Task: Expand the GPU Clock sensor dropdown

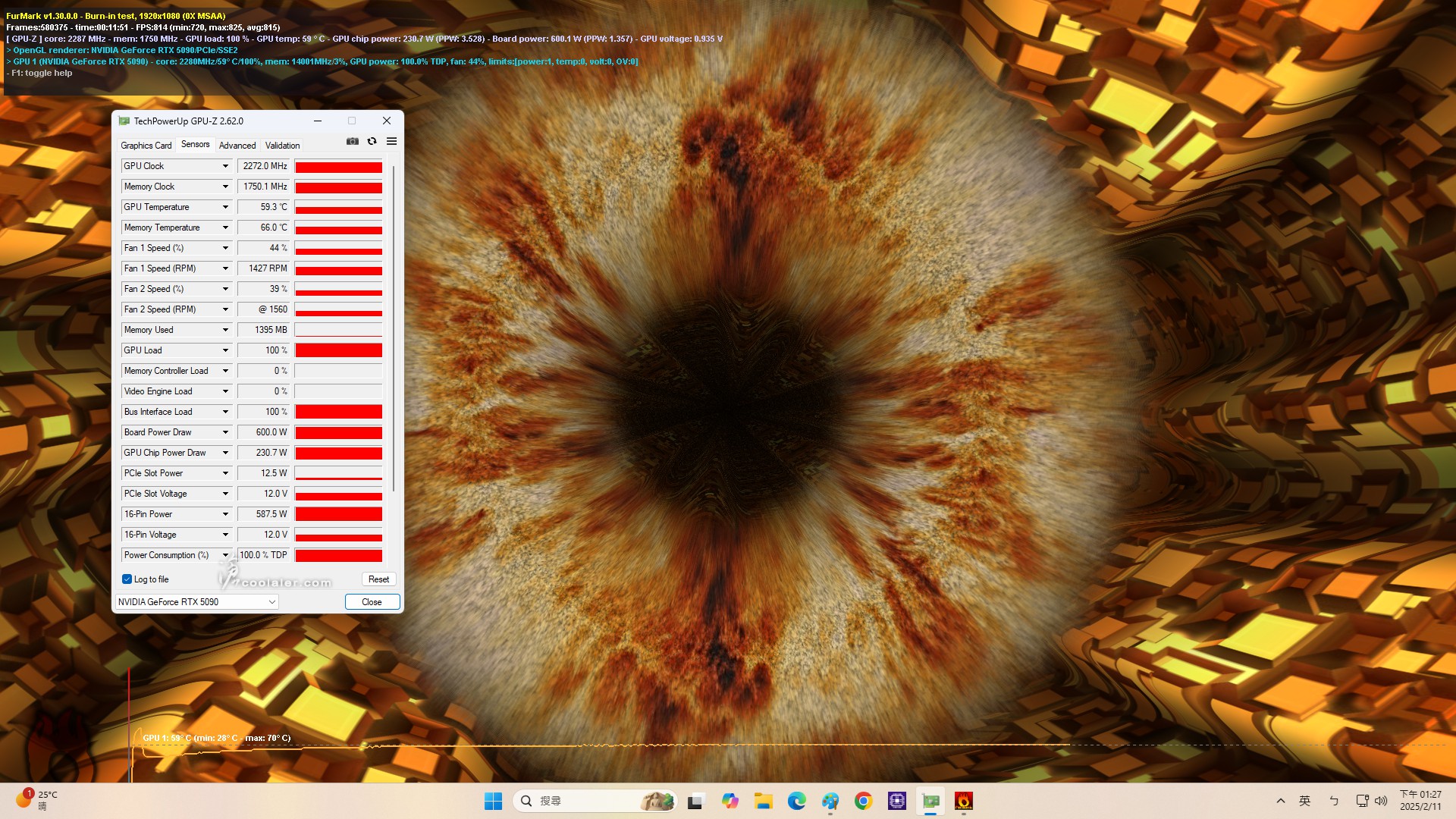Action: (x=225, y=166)
